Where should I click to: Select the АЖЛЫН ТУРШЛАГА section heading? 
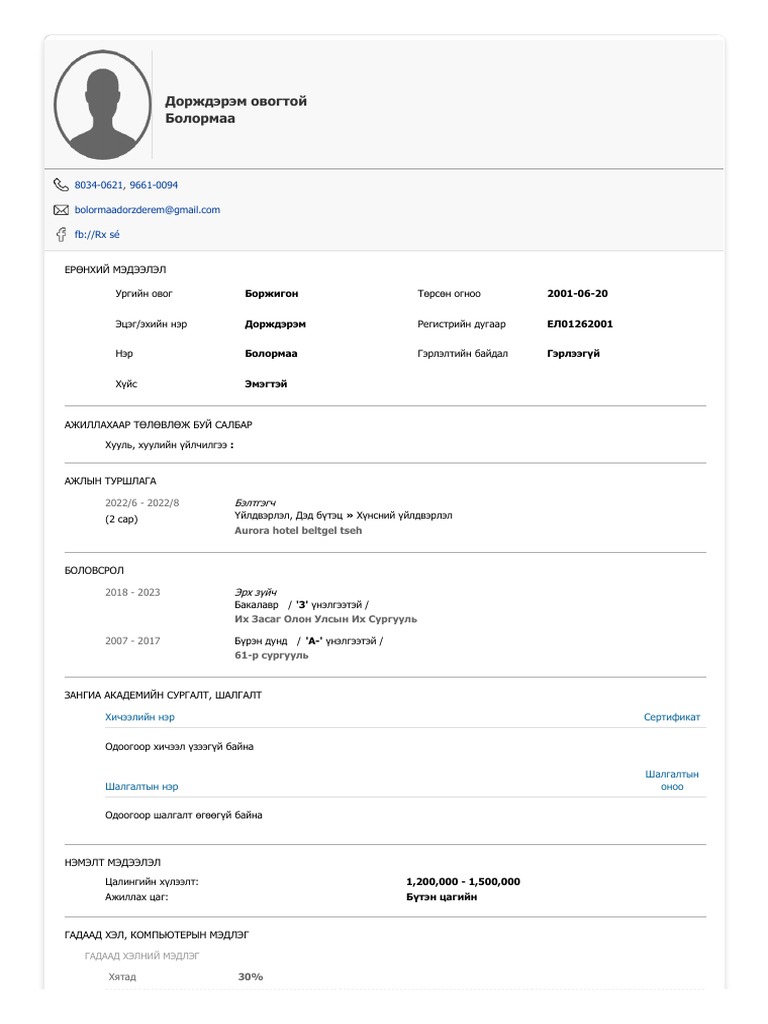pos(110,481)
